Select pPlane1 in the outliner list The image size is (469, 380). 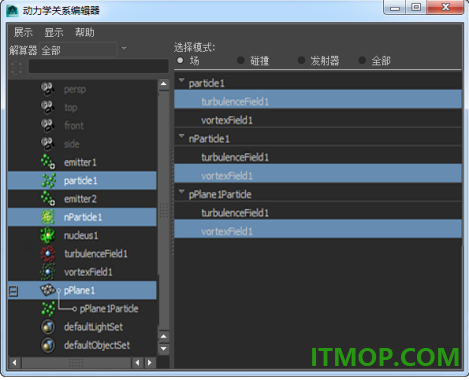pos(82,290)
